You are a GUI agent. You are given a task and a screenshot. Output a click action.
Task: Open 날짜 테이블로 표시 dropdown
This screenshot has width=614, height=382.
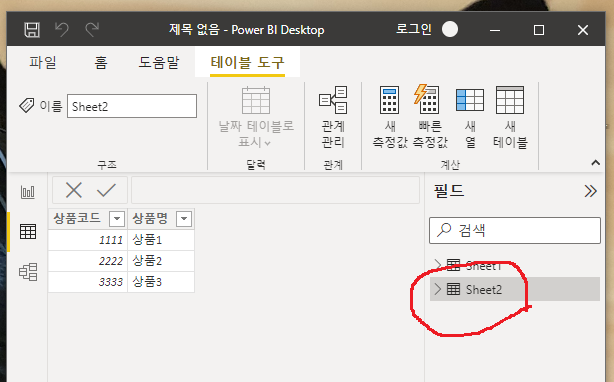(256, 117)
